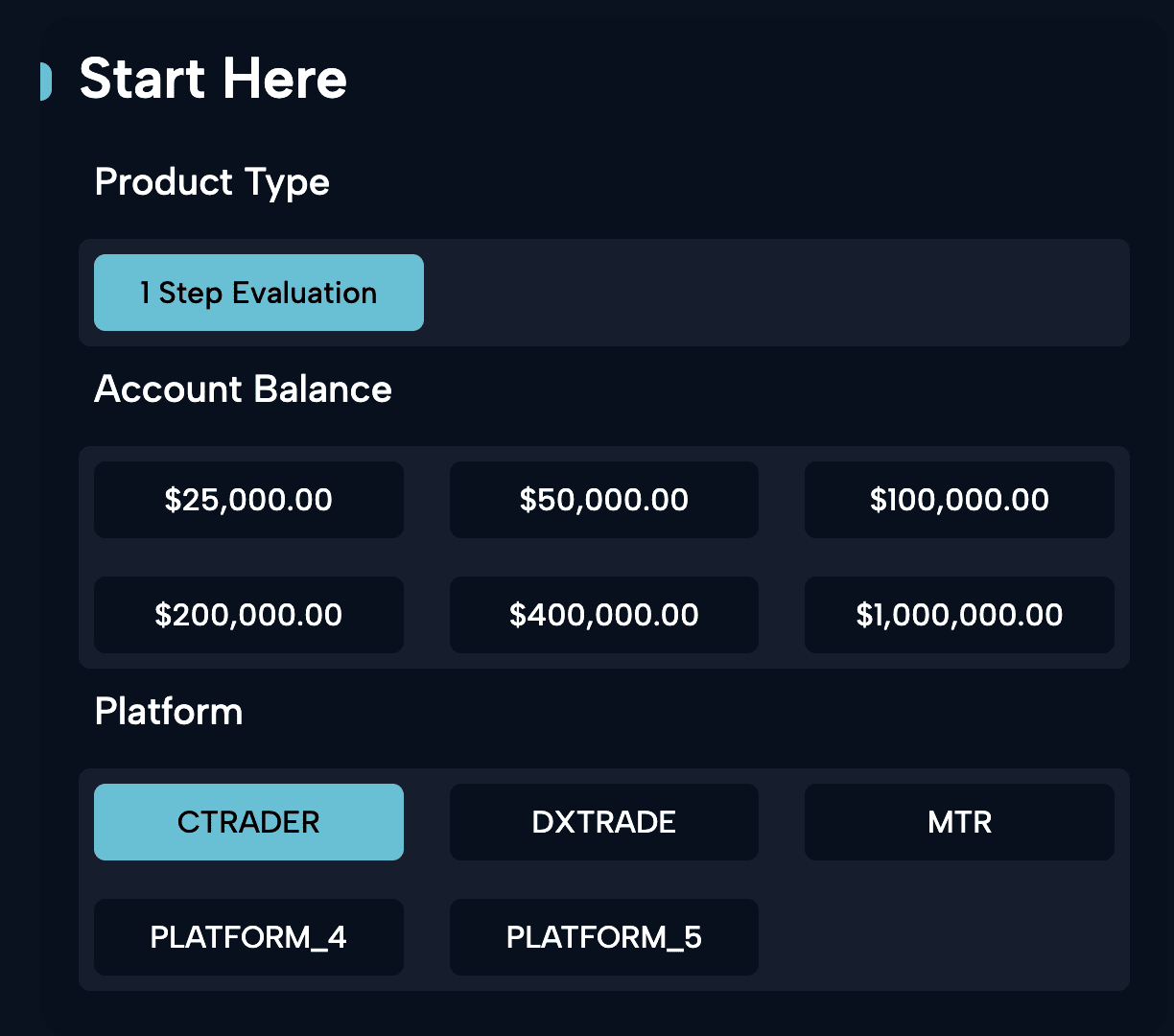Pick the $50,000.00 balance option

tap(604, 500)
